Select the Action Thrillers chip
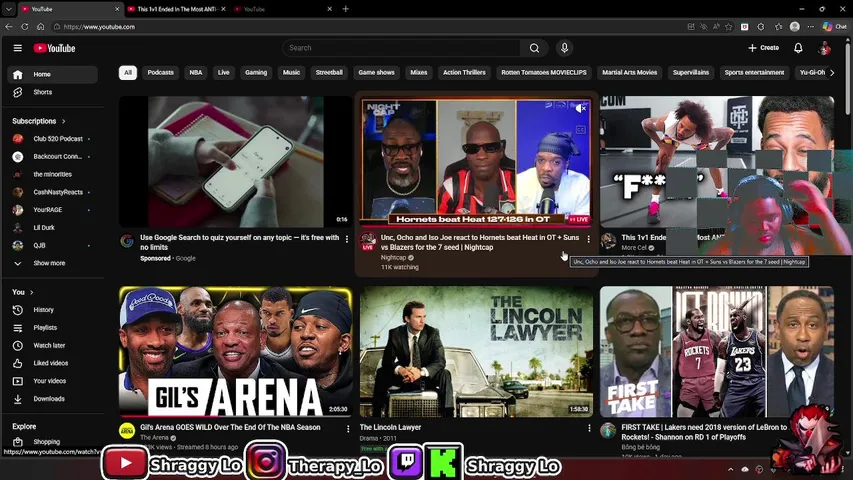853x480 pixels. [x=464, y=72]
